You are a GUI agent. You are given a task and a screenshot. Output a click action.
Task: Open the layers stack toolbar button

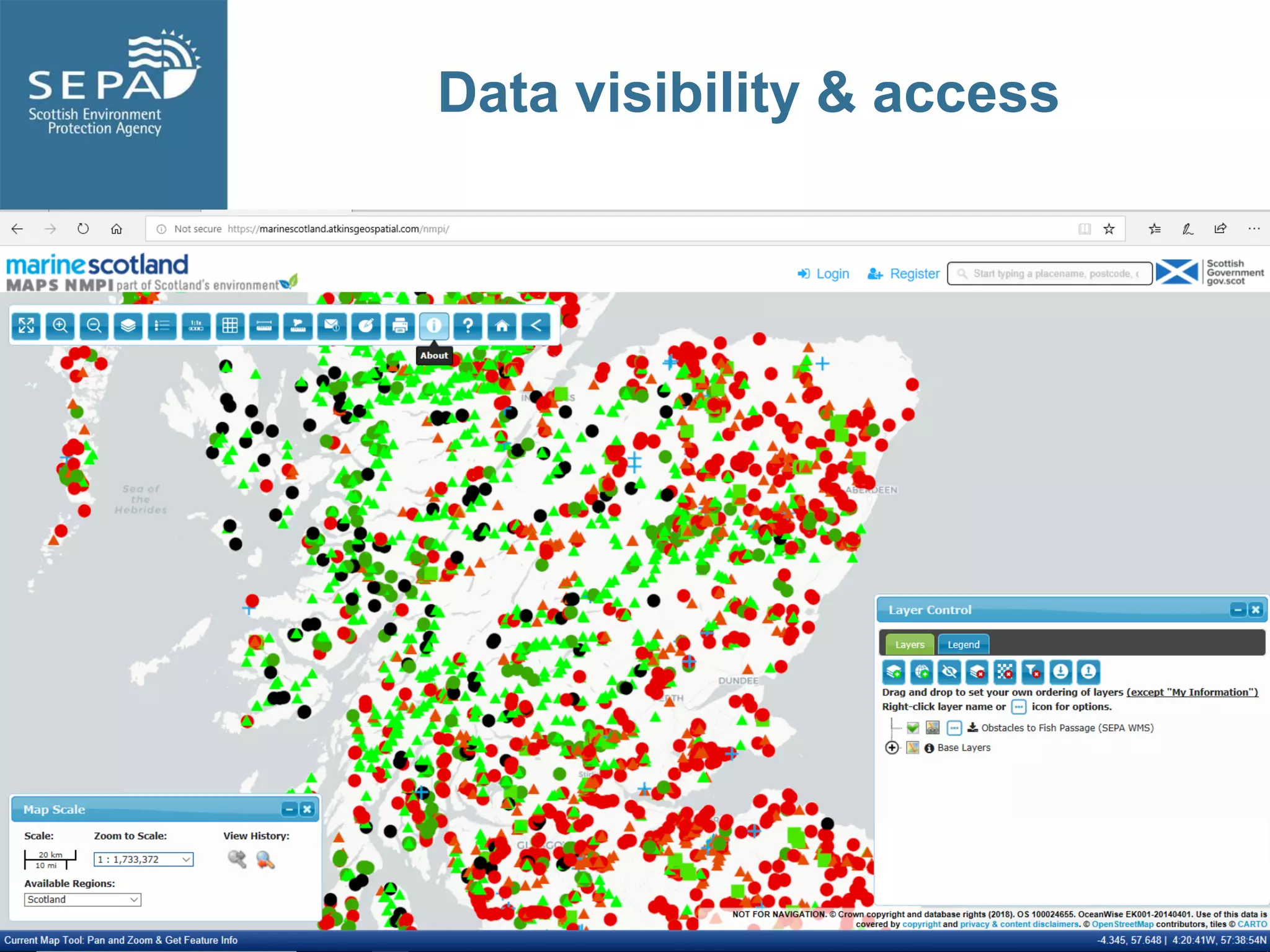[x=128, y=325]
